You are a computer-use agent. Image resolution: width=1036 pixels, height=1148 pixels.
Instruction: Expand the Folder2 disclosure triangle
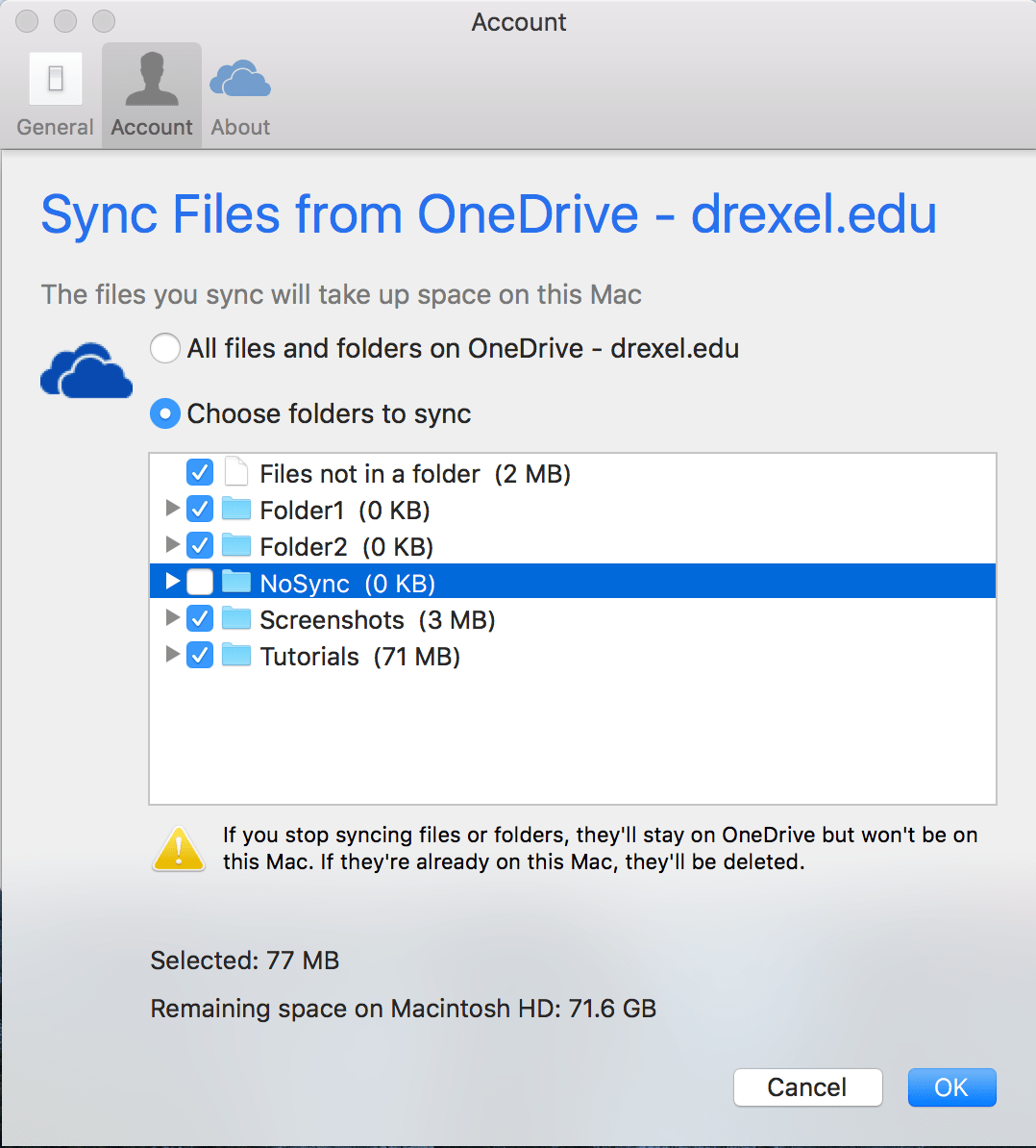171,545
